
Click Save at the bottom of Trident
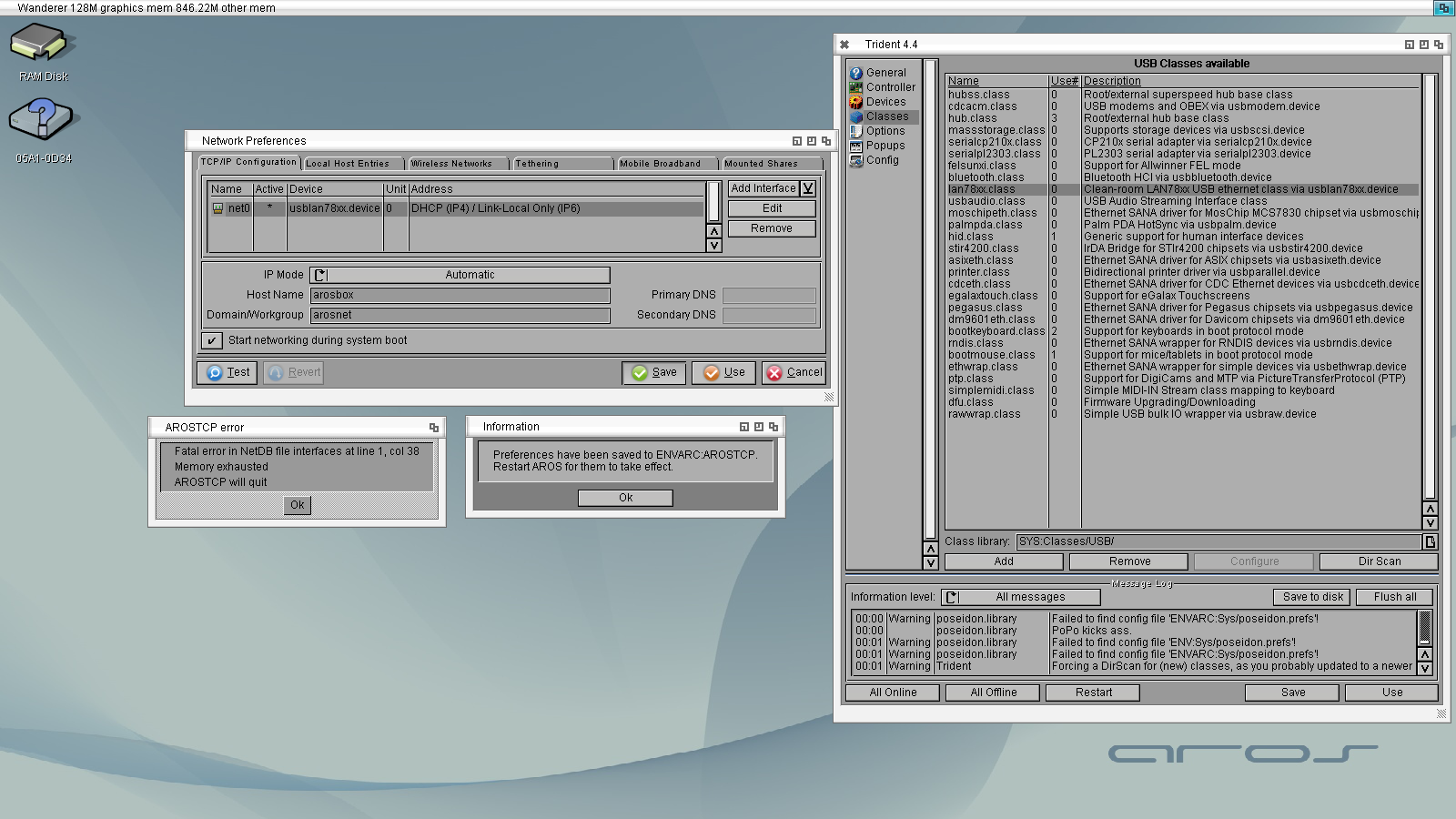click(x=1293, y=693)
